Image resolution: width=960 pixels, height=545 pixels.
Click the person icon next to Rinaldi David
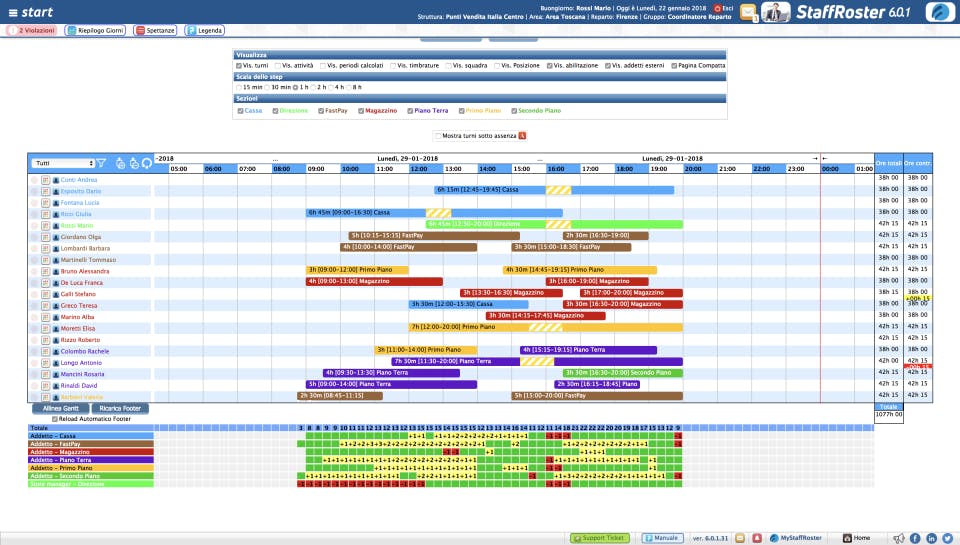[56, 386]
